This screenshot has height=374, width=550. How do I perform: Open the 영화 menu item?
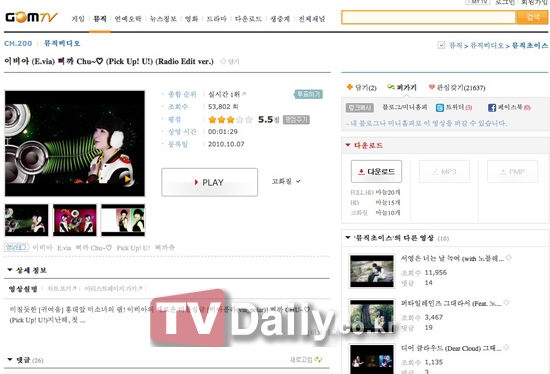click(192, 19)
